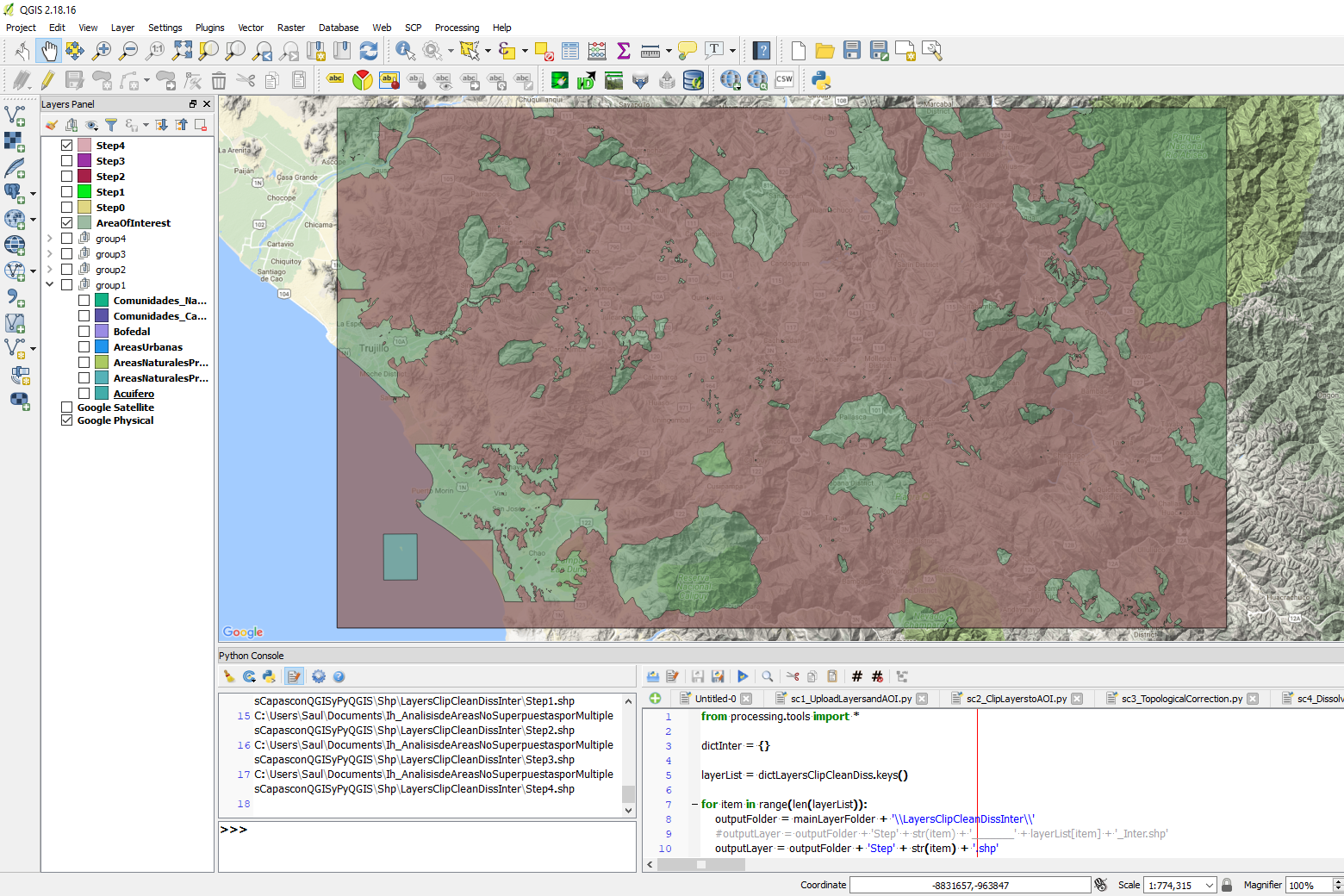The height and width of the screenshot is (896, 1344).
Task: Click the Zoom In magnifier tool
Action: coord(102,51)
